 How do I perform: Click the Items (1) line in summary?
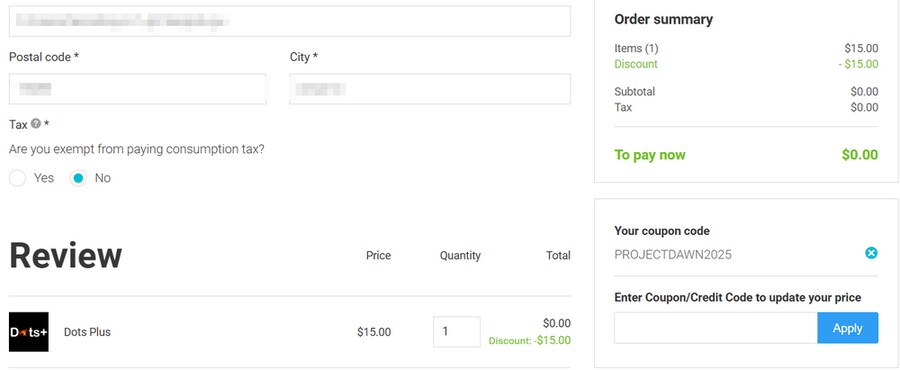[746, 48]
